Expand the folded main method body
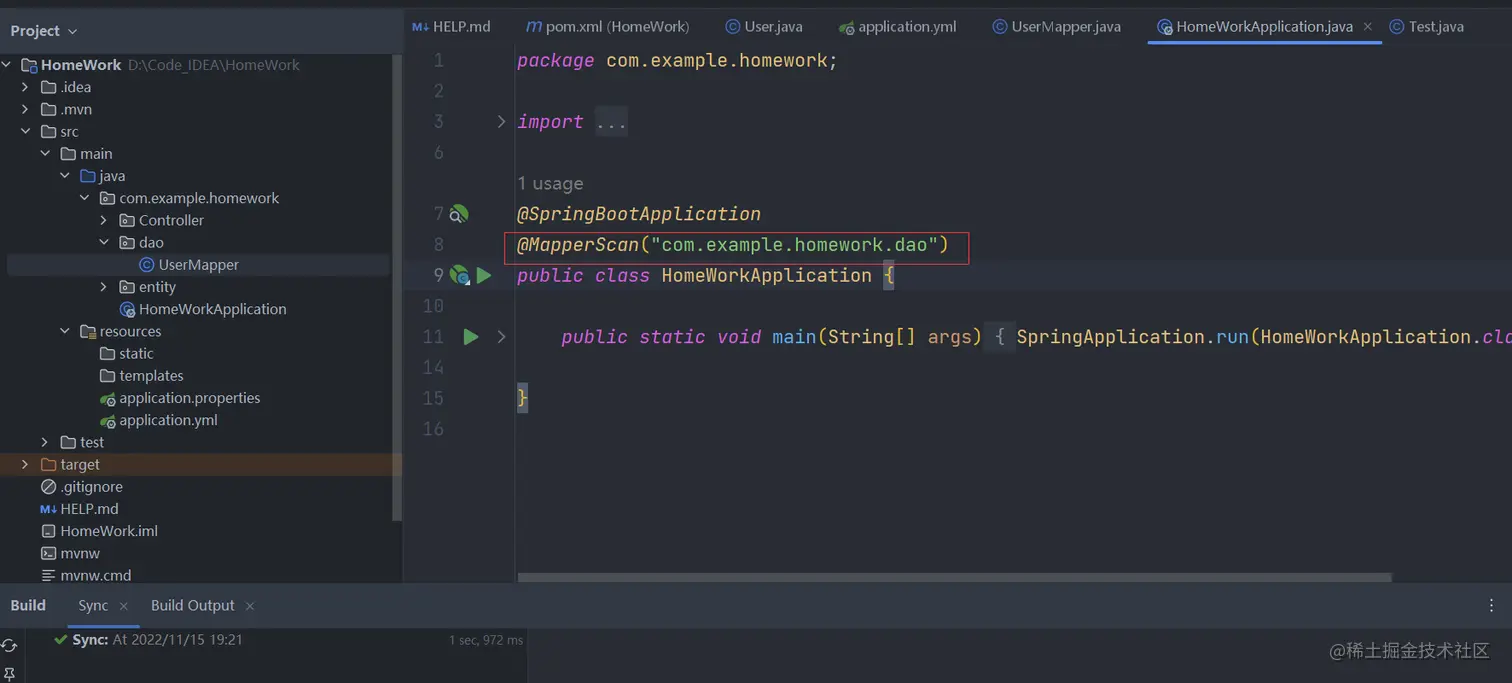Image resolution: width=1512 pixels, height=683 pixels. (x=501, y=337)
